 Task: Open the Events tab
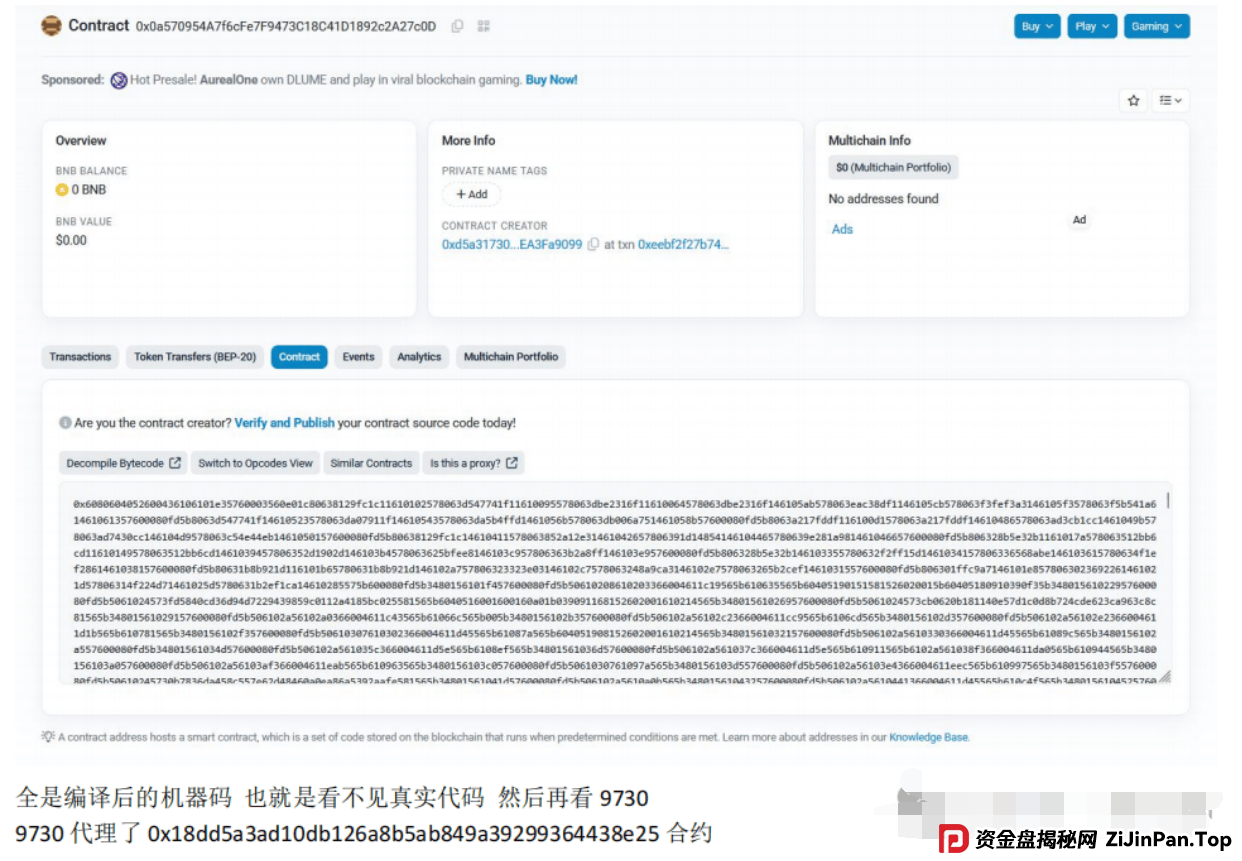pyautogui.click(x=358, y=357)
